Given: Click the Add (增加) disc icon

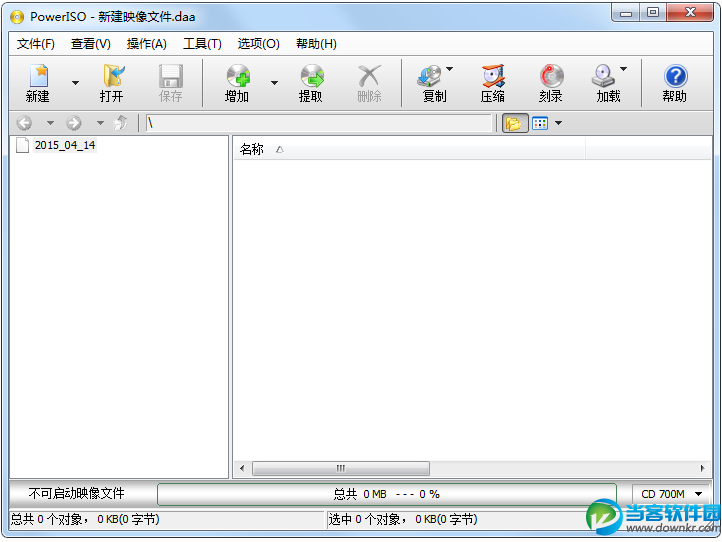Looking at the screenshot, I should 238,76.
